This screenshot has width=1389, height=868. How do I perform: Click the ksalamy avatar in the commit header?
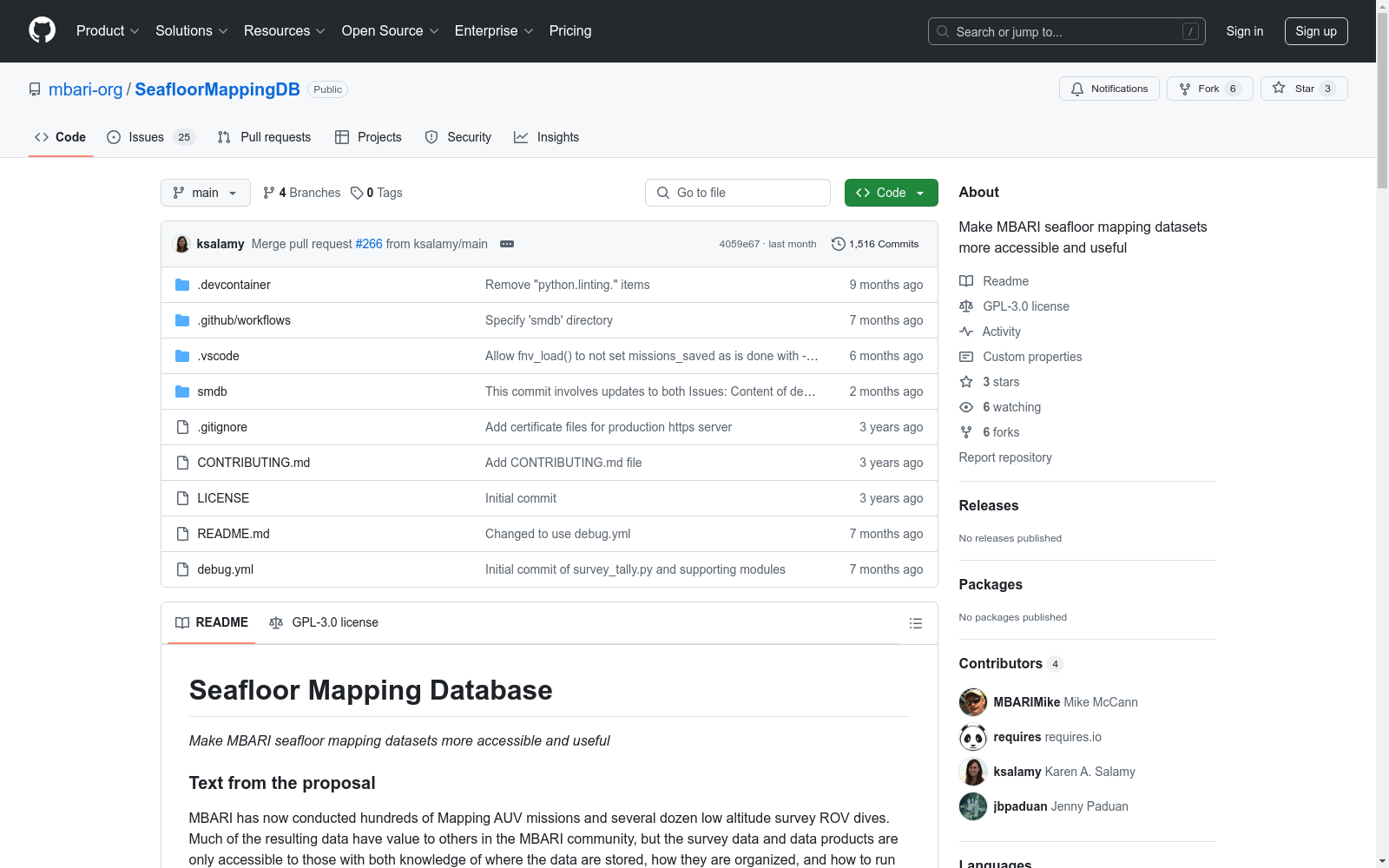182,244
